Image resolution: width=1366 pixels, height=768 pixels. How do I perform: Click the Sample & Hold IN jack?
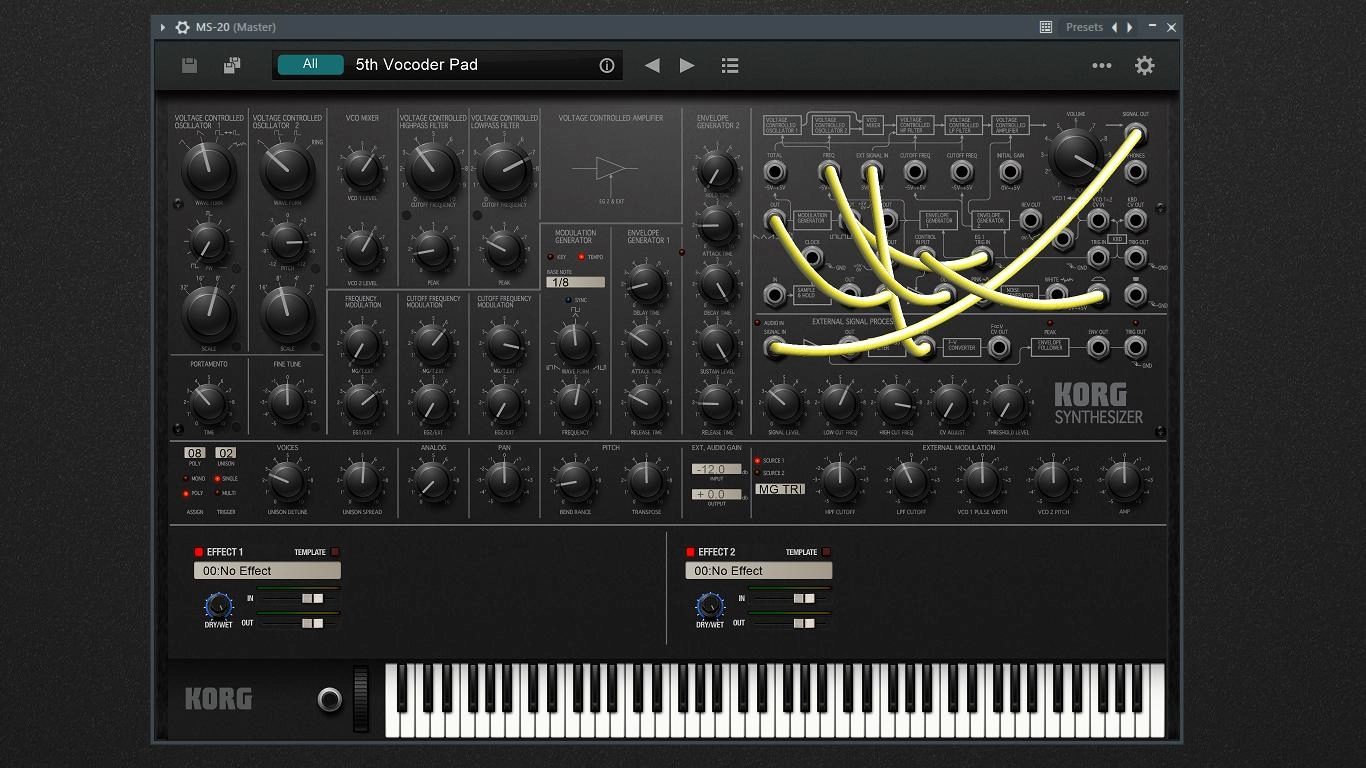pos(775,295)
